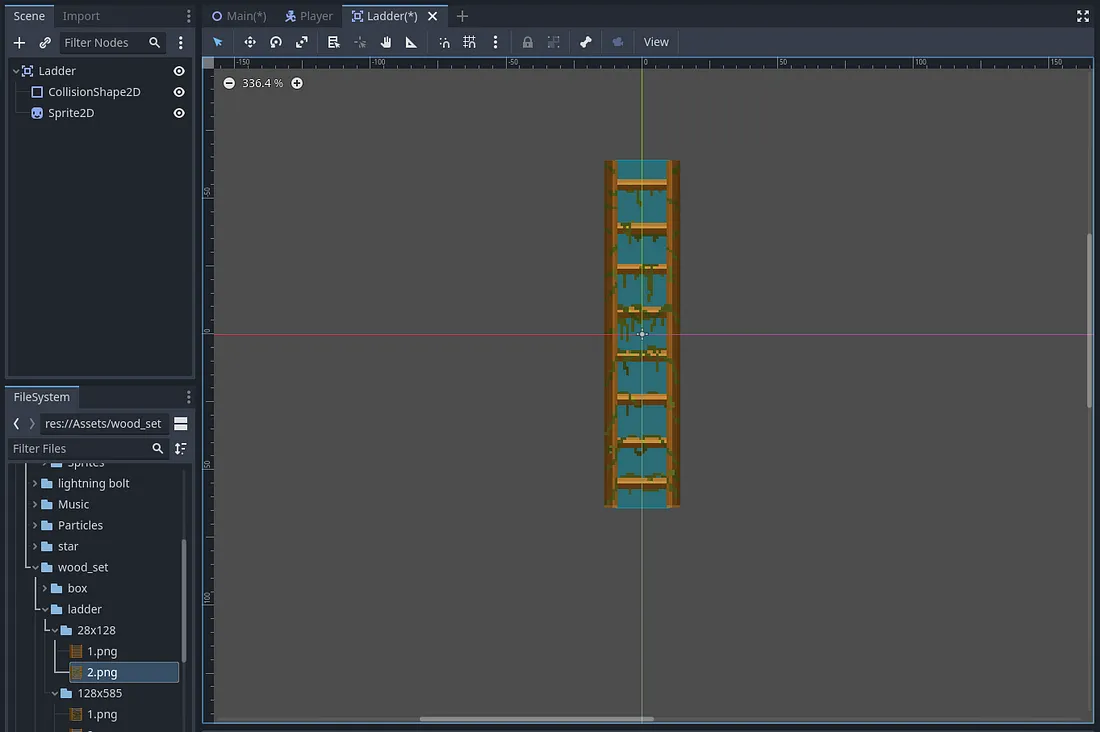Screen dimensions: 1100x732
Task: Open skeleton options bone icon
Action: (586, 42)
